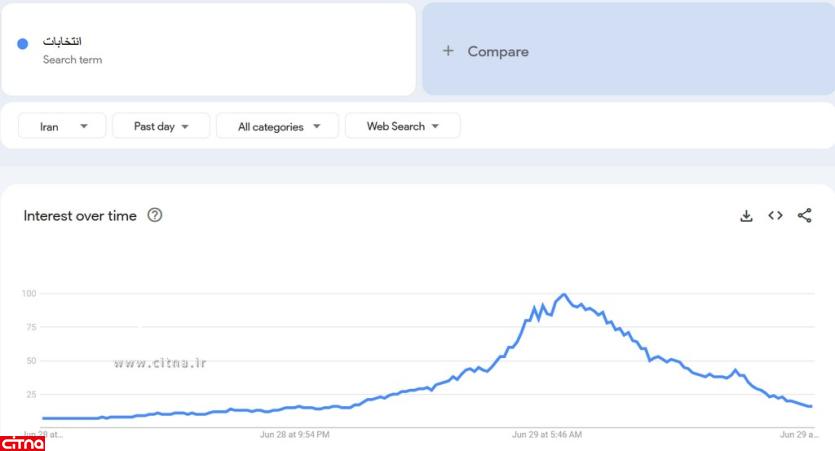Click the blue dot beside the search term
This screenshot has width=835, height=451.
click(23, 44)
